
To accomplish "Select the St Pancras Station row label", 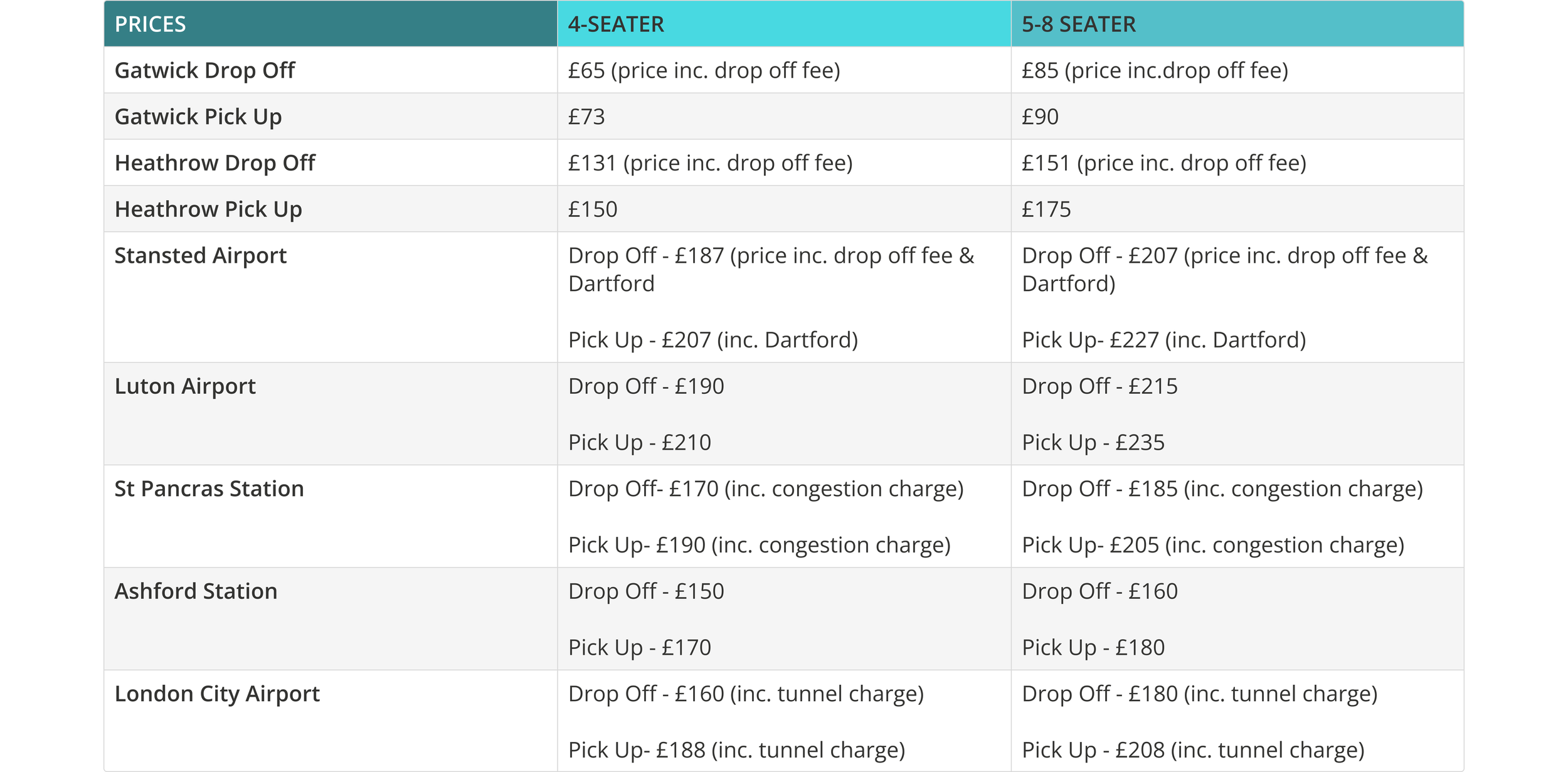I will (209, 489).
